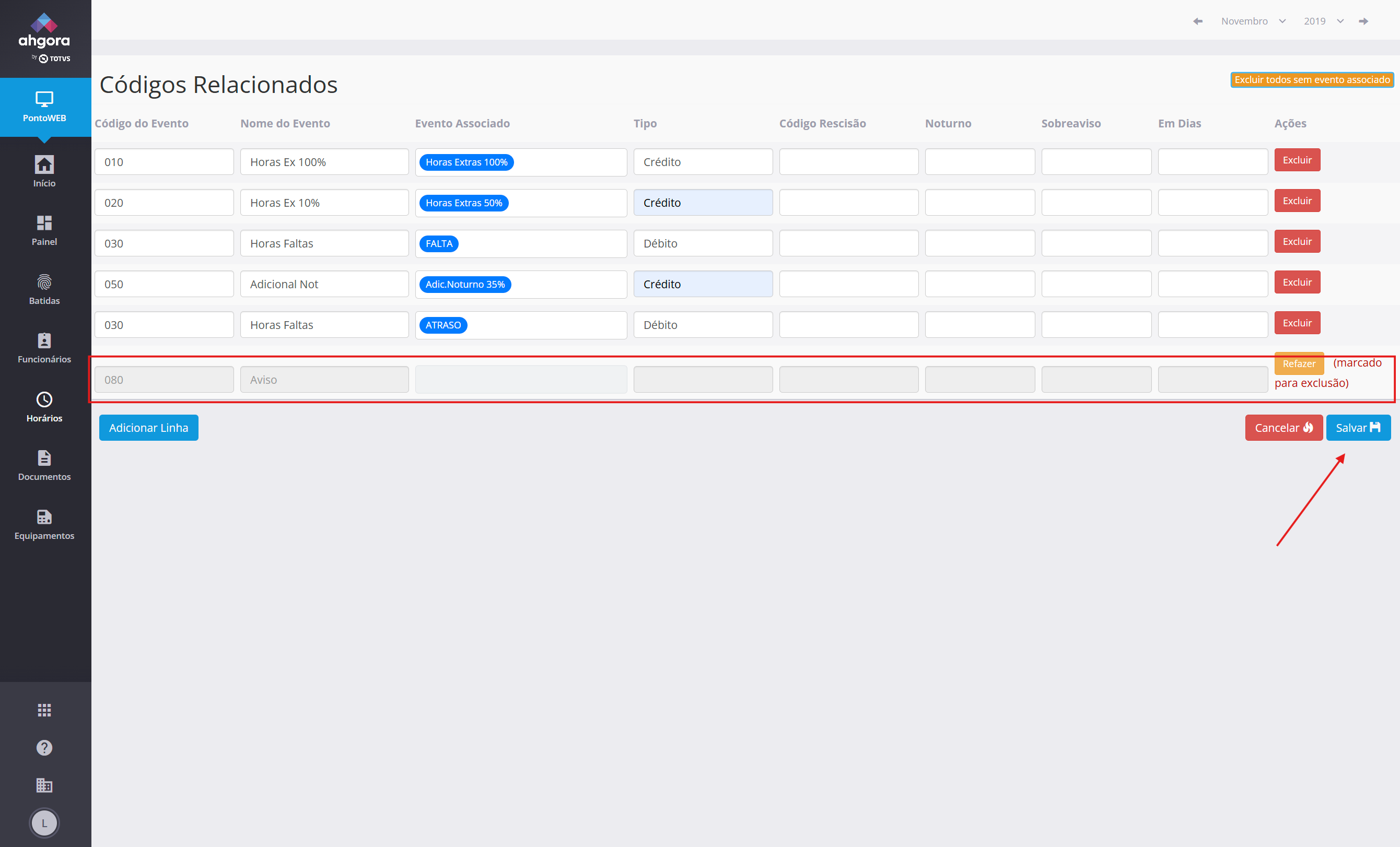
Task: Open the Painel dashboard icon
Action: tap(44, 224)
